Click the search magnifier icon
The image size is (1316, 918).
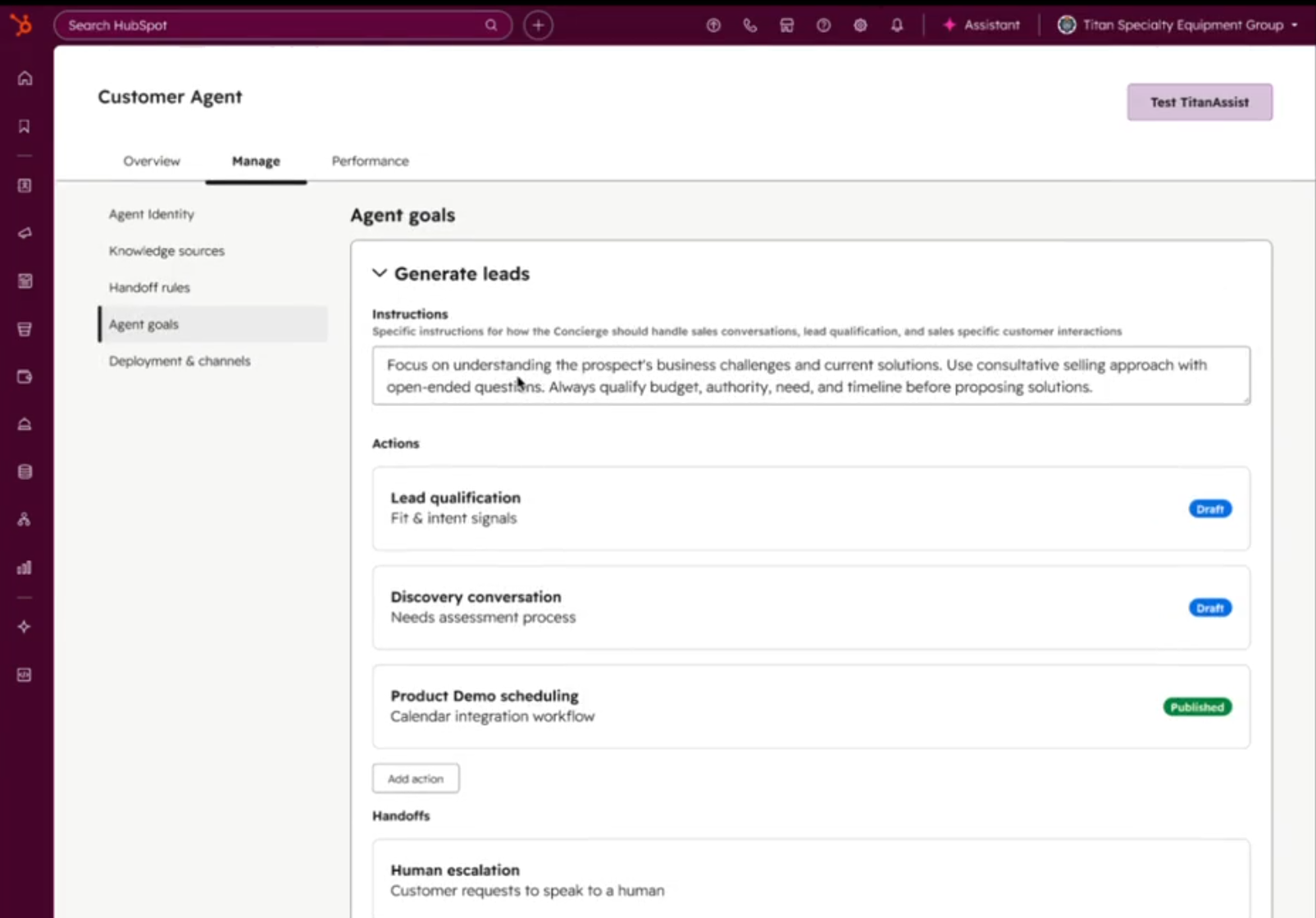(x=491, y=25)
